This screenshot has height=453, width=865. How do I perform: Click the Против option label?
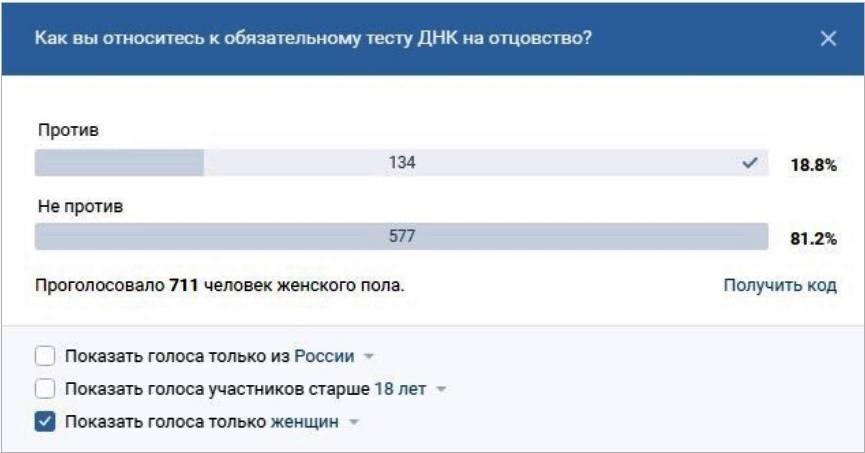[68, 130]
